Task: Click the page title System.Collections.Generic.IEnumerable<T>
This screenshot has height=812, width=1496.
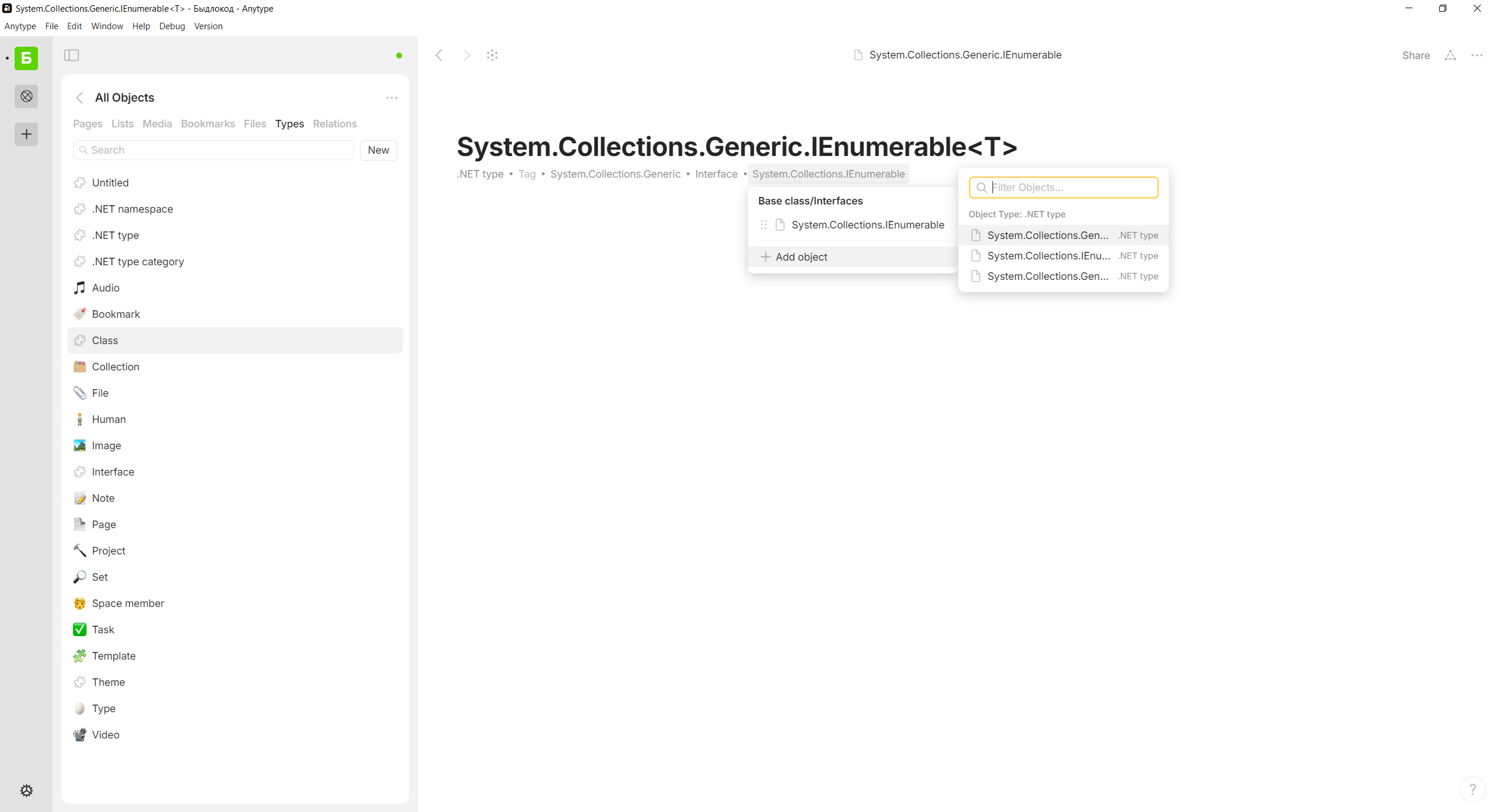Action: [x=737, y=146]
